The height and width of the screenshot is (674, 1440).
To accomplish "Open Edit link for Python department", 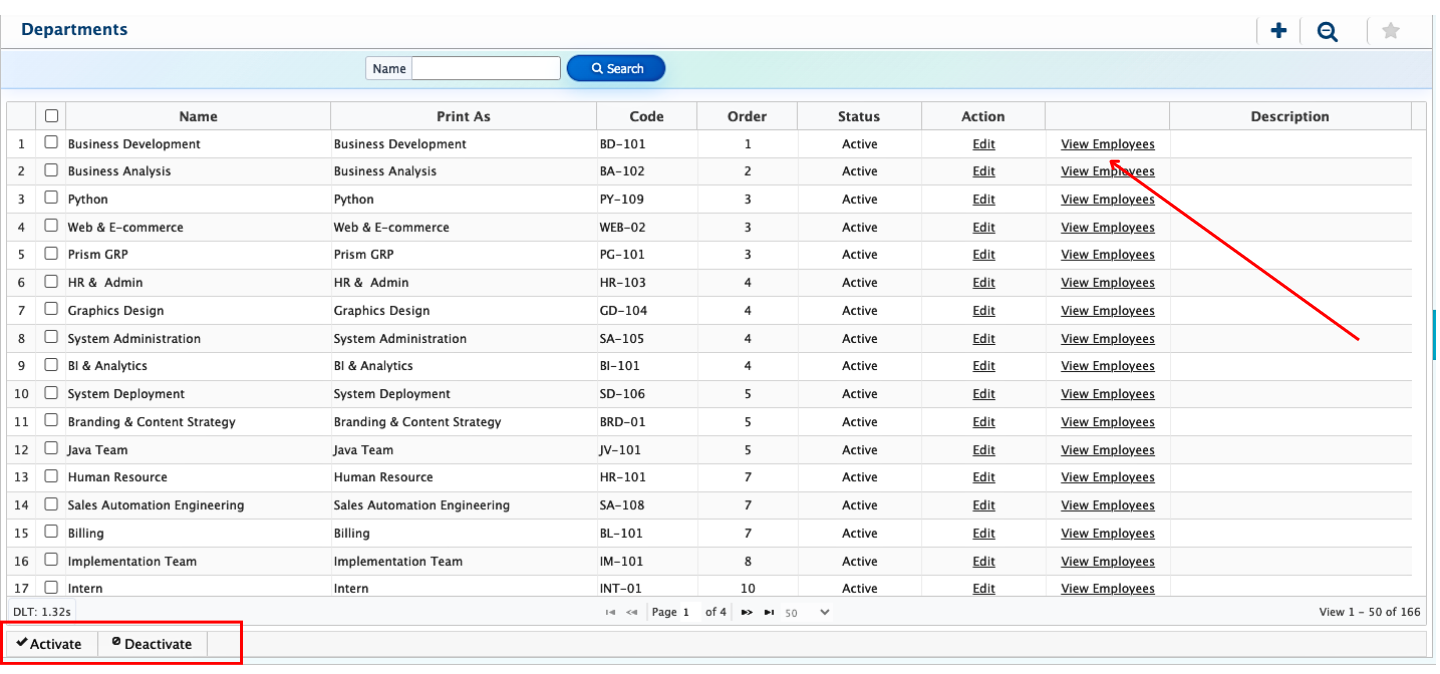I will pyautogui.click(x=983, y=199).
